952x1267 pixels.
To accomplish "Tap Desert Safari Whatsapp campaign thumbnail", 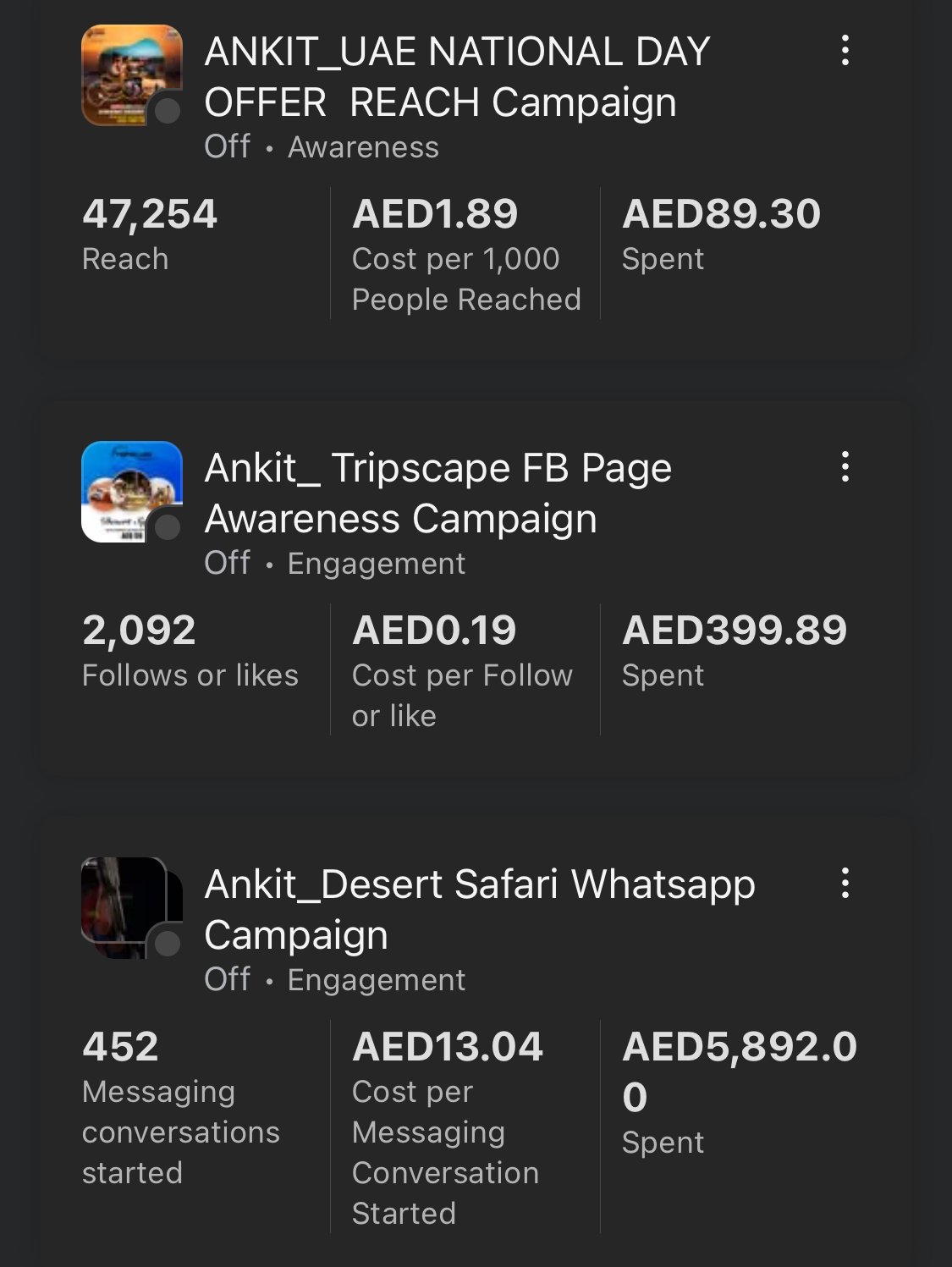I will point(125,904).
